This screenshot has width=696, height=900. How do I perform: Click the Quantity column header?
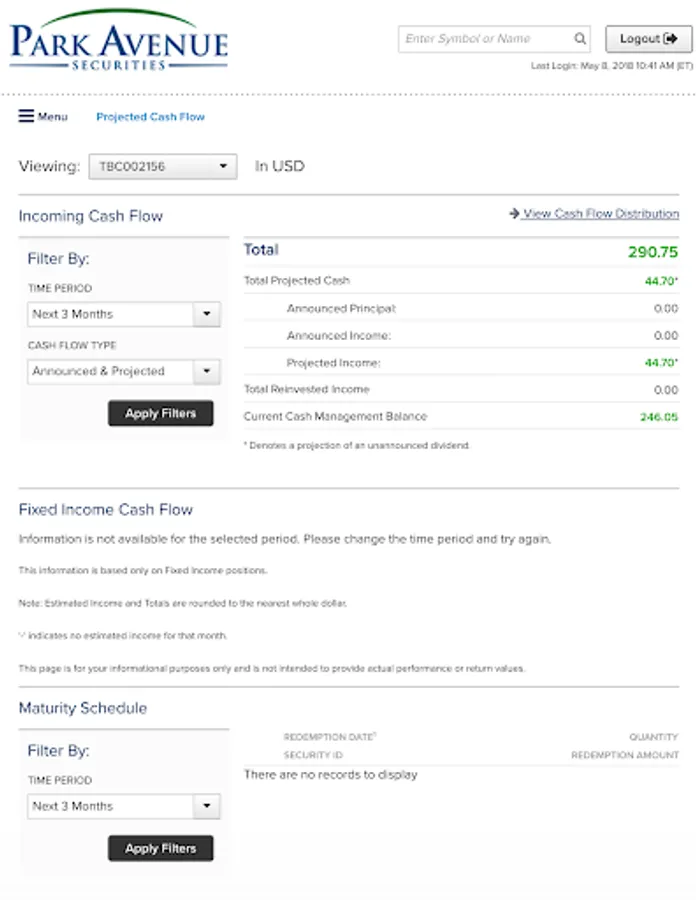click(653, 737)
